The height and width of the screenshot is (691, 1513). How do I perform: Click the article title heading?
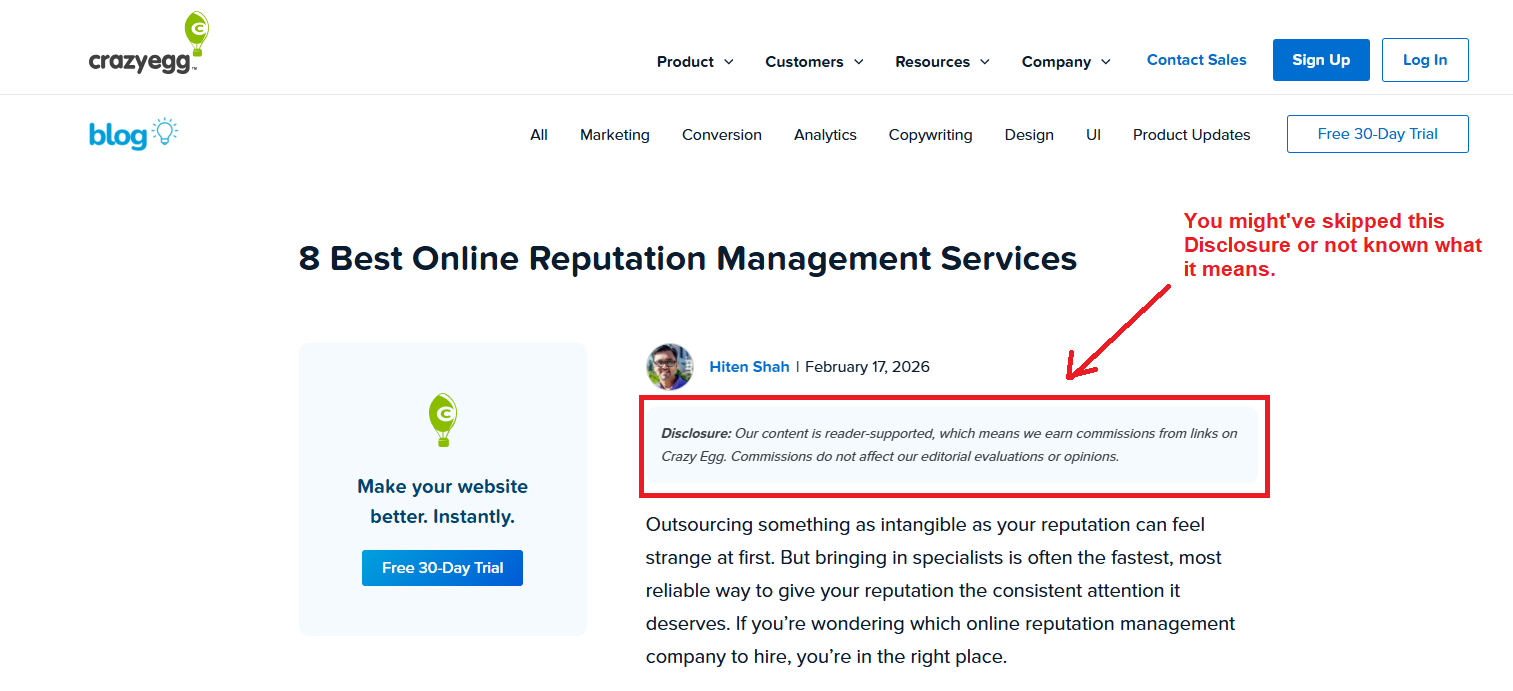coord(688,258)
